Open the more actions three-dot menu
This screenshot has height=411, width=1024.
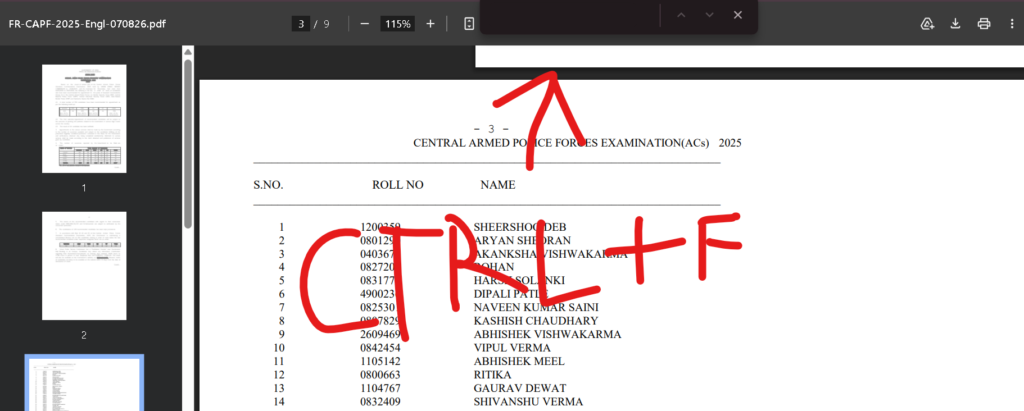[x=1012, y=24]
